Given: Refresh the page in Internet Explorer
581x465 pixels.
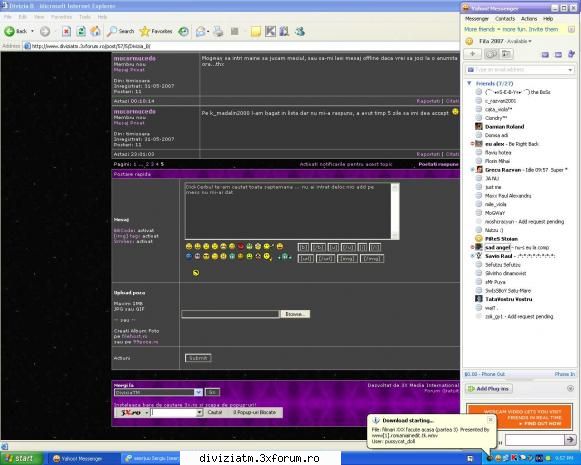Looking at the screenshot, I should click(x=81, y=31).
